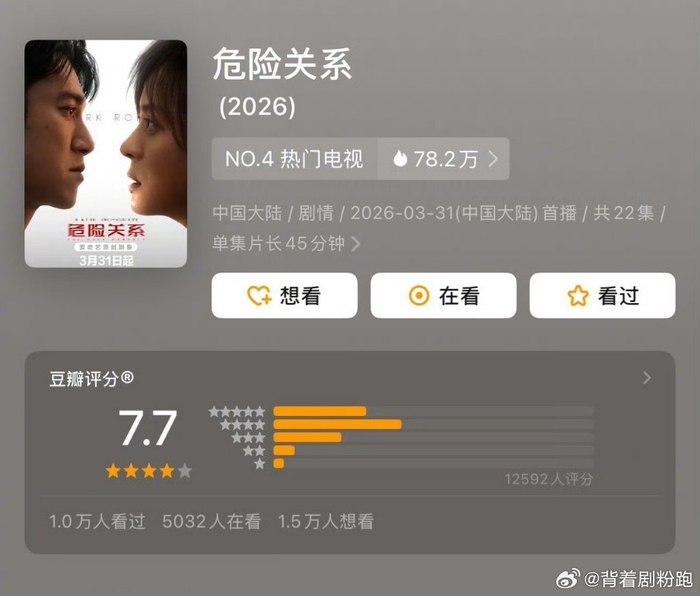The image size is (700, 596).
Task: Tap the five-star row icon in histogram
Action: (237, 412)
